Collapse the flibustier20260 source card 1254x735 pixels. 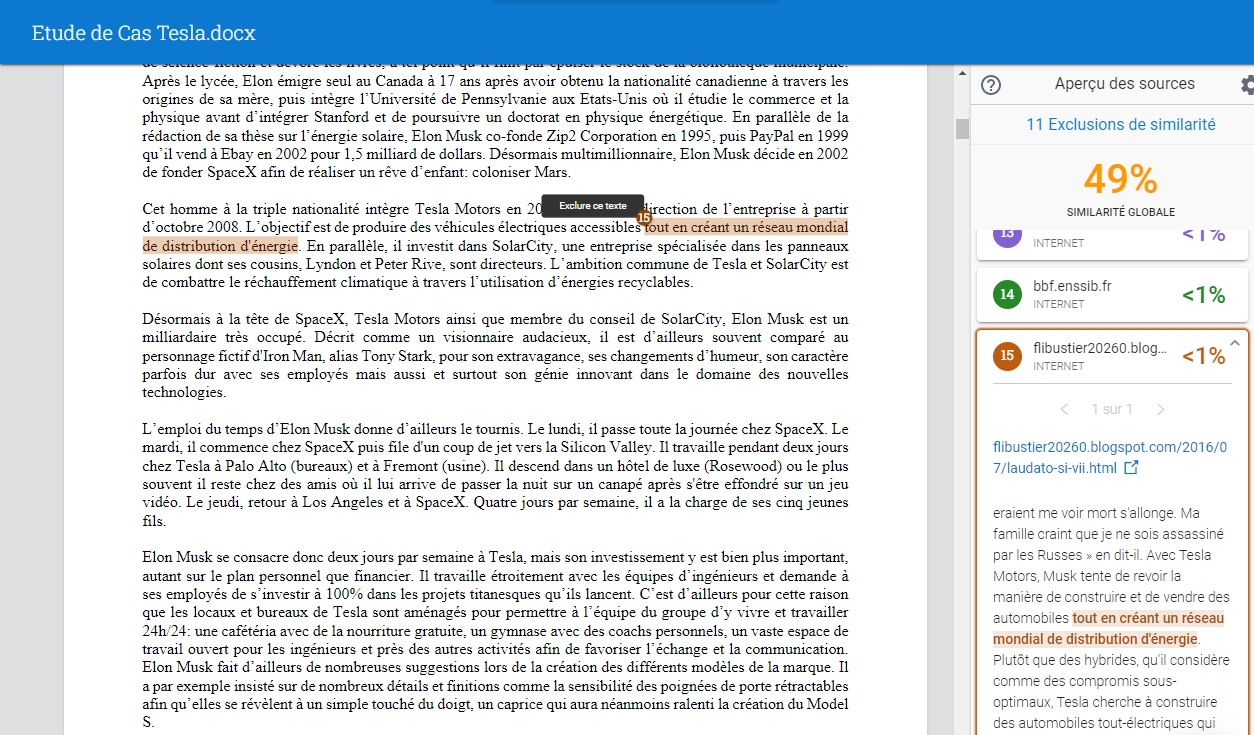pos(1235,343)
